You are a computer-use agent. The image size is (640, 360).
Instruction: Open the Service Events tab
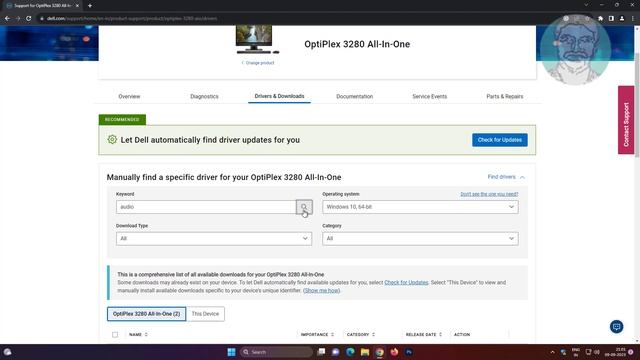(429, 97)
